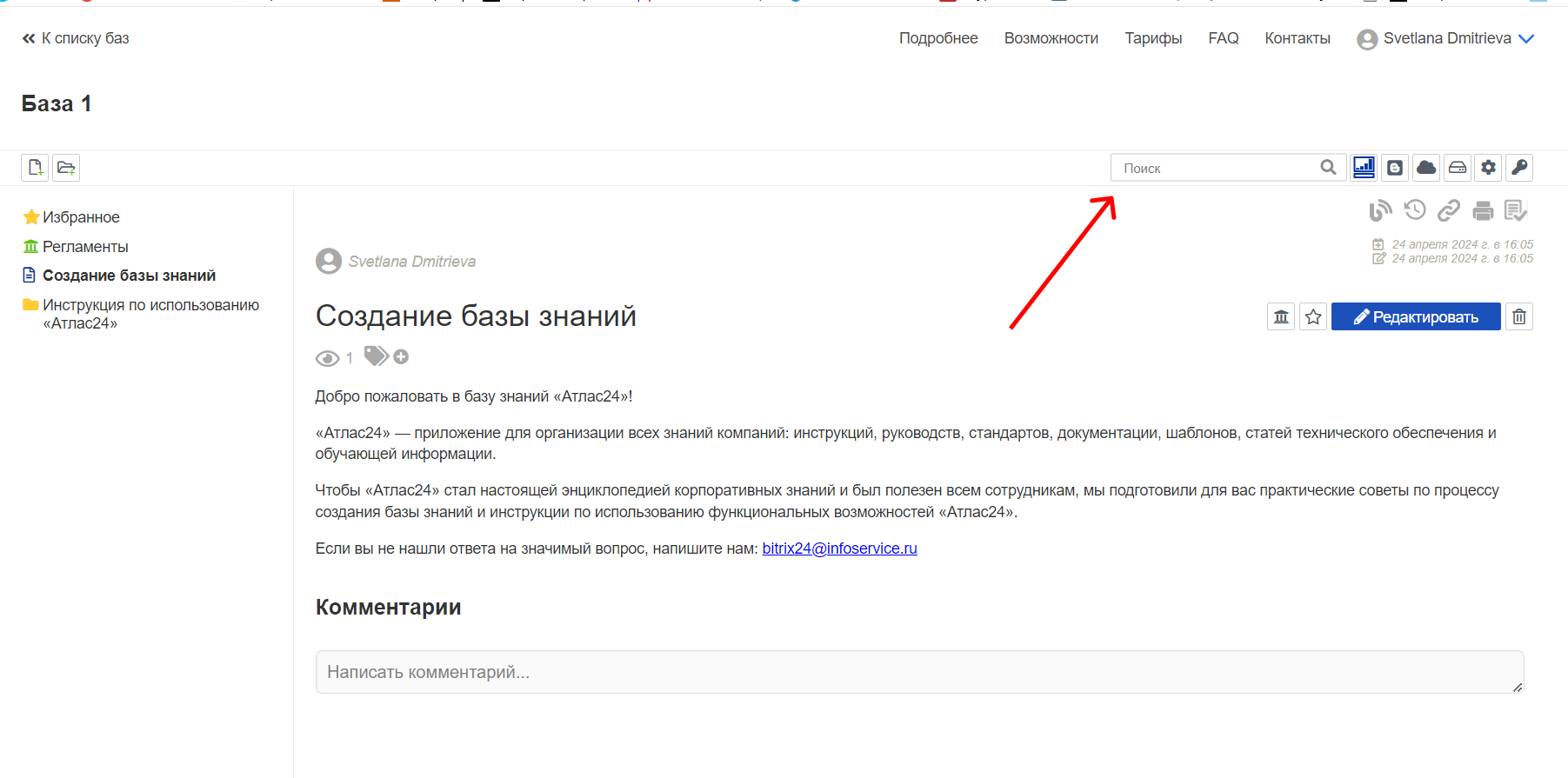Click the disk drive icon in the toolbar
The height and width of the screenshot is (778, 1568).
click(1458, 168)
